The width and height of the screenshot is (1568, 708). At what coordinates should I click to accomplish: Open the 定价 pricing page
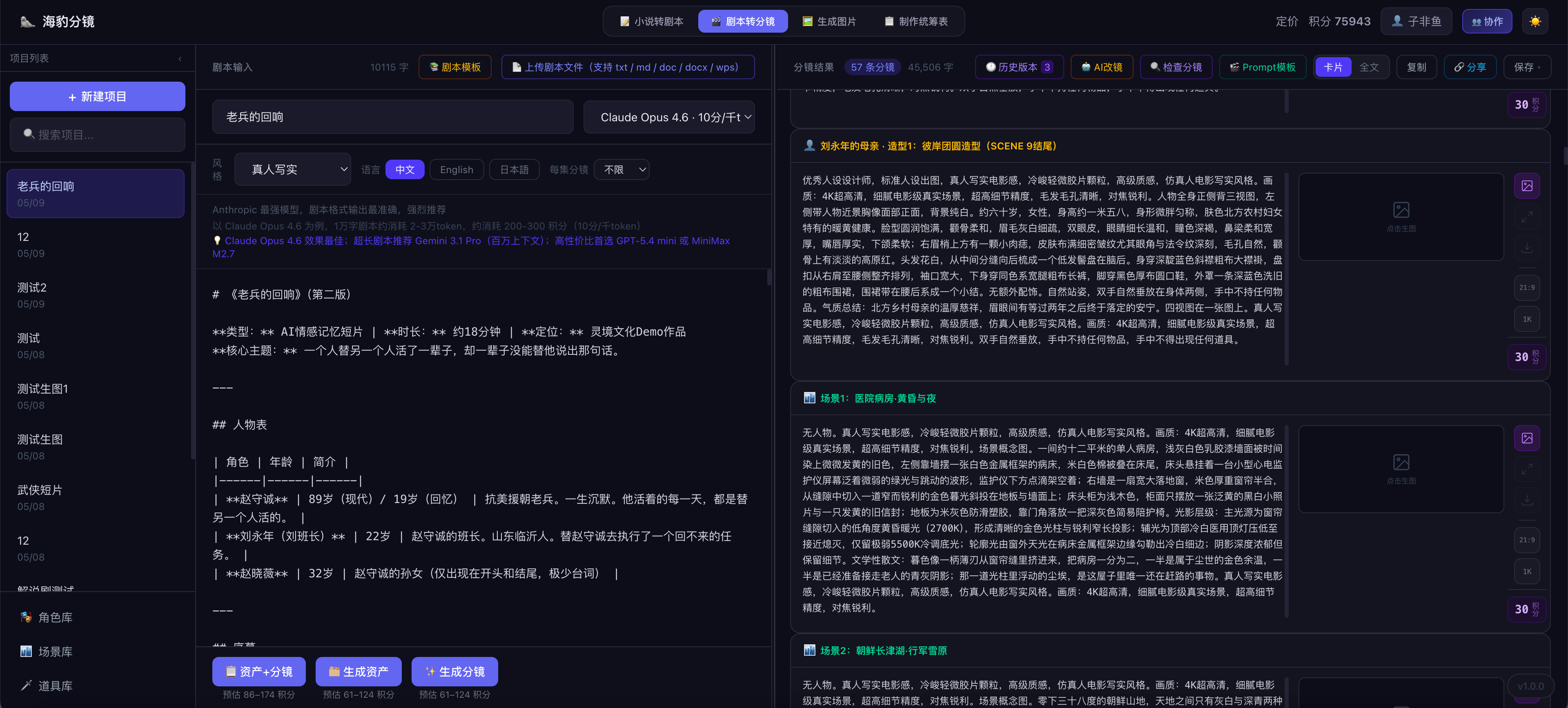1287,21
